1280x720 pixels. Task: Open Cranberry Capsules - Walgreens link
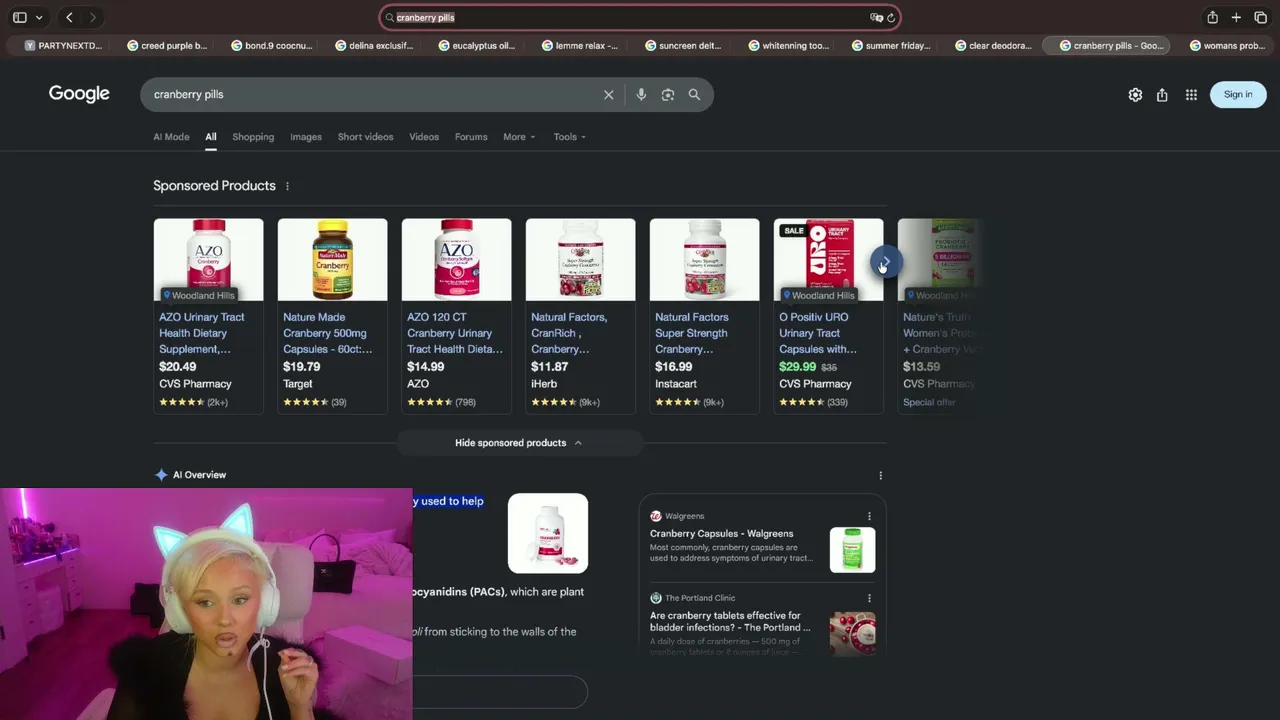(x=721, y=534)
